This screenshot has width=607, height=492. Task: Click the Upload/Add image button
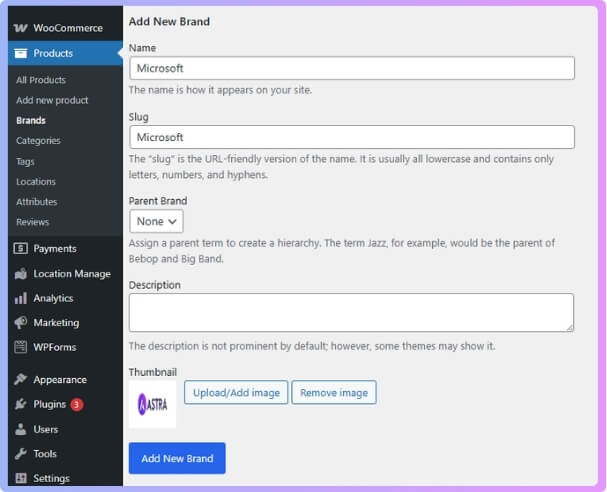(x=236, y=393)
